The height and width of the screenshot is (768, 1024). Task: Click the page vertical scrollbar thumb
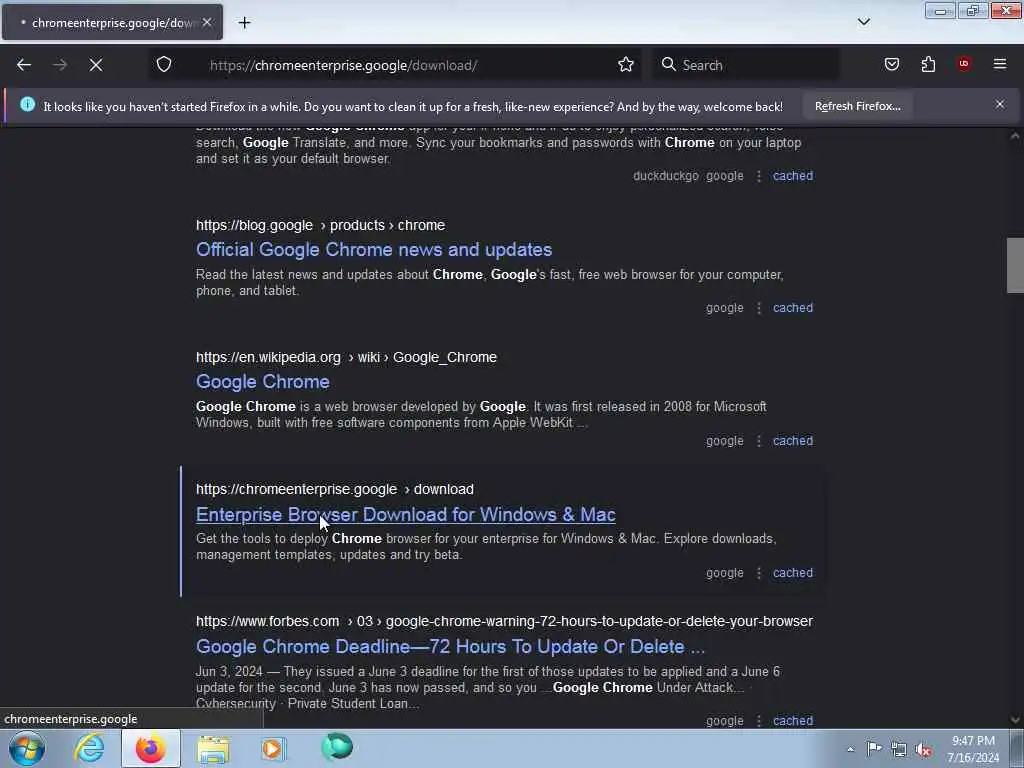1015,266
